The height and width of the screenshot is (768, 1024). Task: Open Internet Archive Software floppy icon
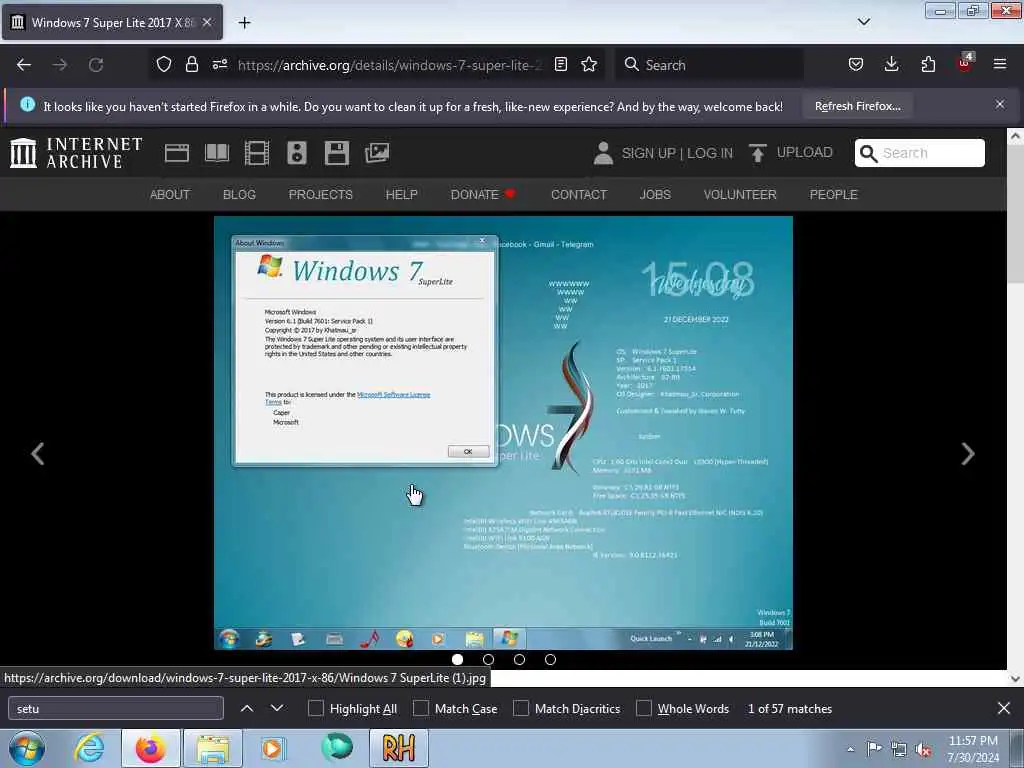[x=337, y=153]
